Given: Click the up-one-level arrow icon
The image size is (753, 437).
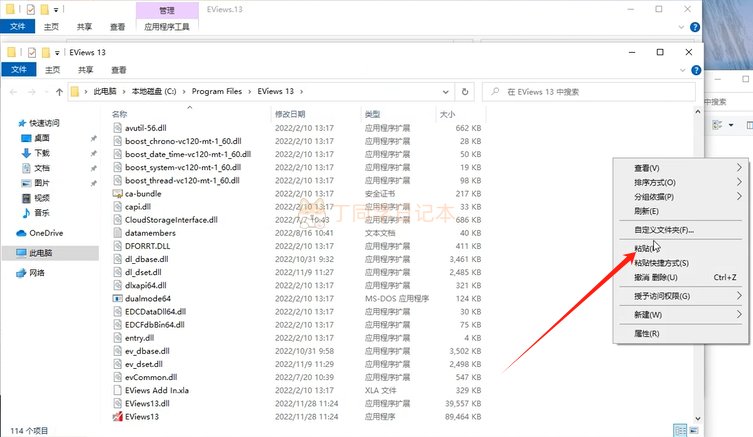Looking at the screenshot, I should click(59, 92).
